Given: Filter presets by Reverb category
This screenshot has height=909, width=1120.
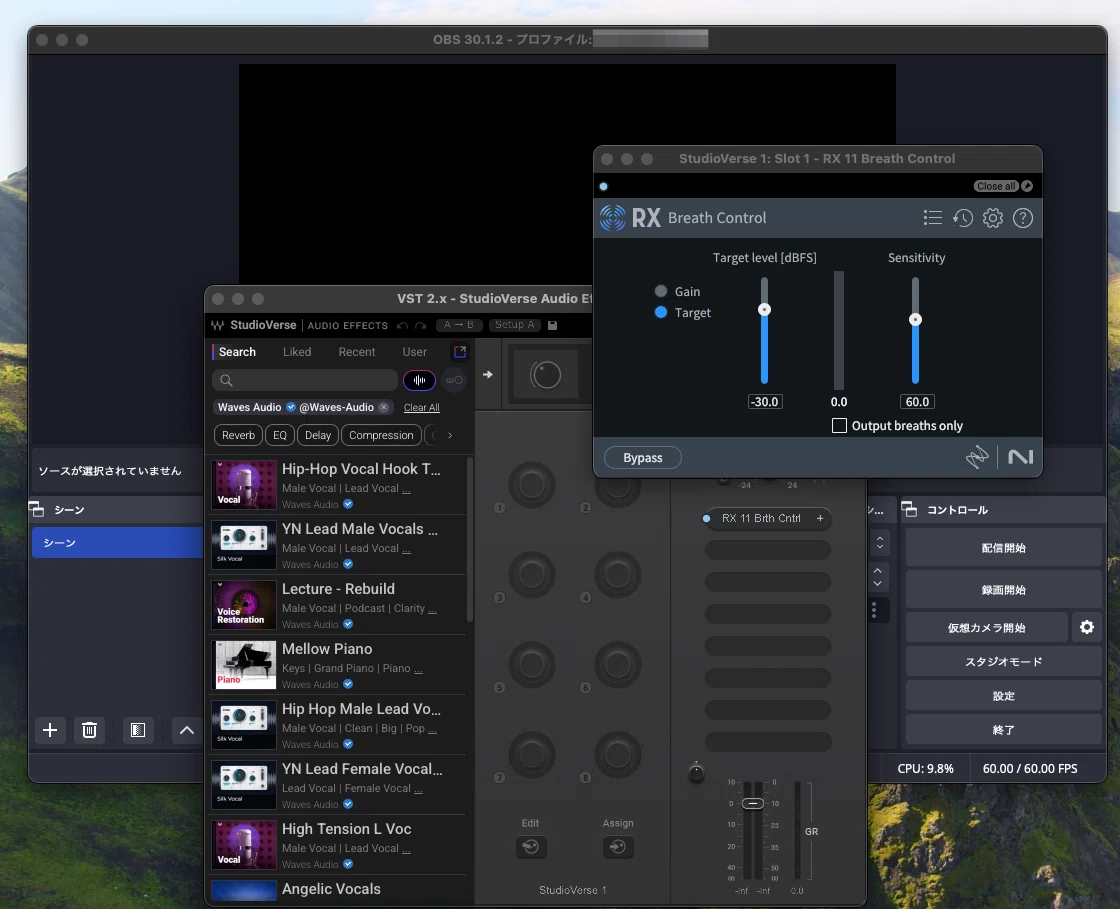Looking at the screenshot, I should click(x=238, y=435).
